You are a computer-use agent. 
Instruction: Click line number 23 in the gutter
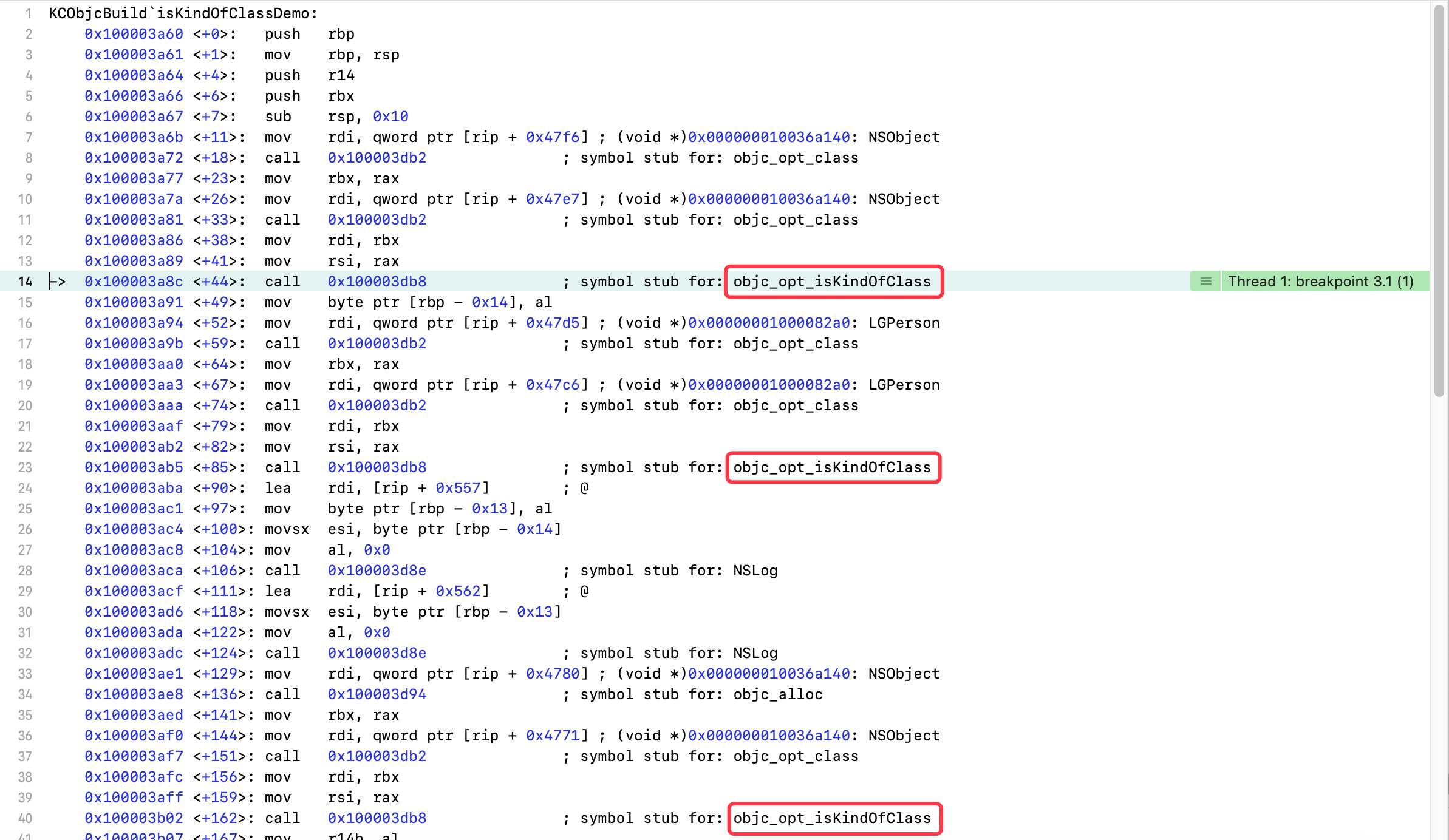click(x=25, y=467)
